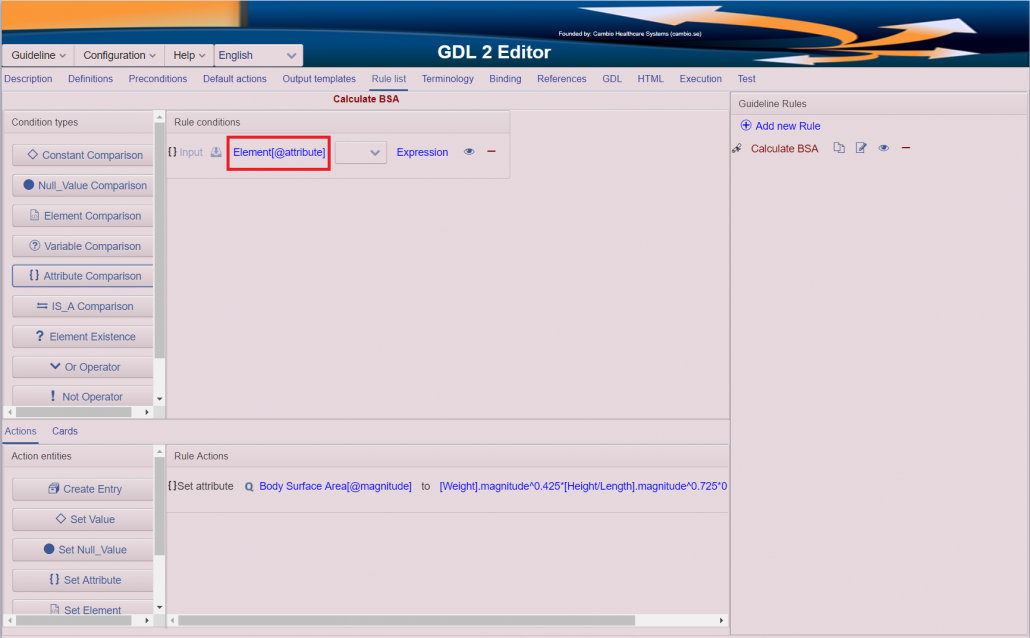The image size is (1030, 638).
Task: Select the Not Operator condition type
Action: tap(81, 396)
